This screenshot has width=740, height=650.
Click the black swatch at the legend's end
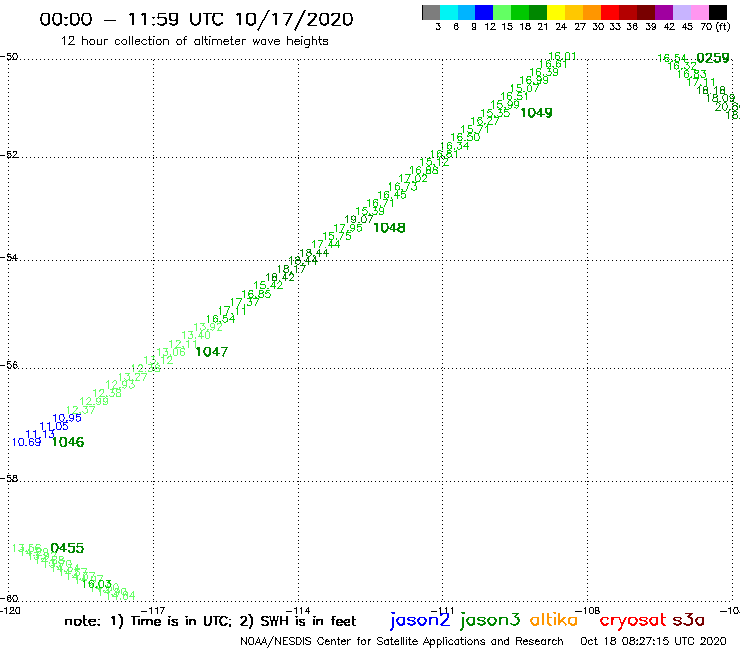[x=717, y=12]
